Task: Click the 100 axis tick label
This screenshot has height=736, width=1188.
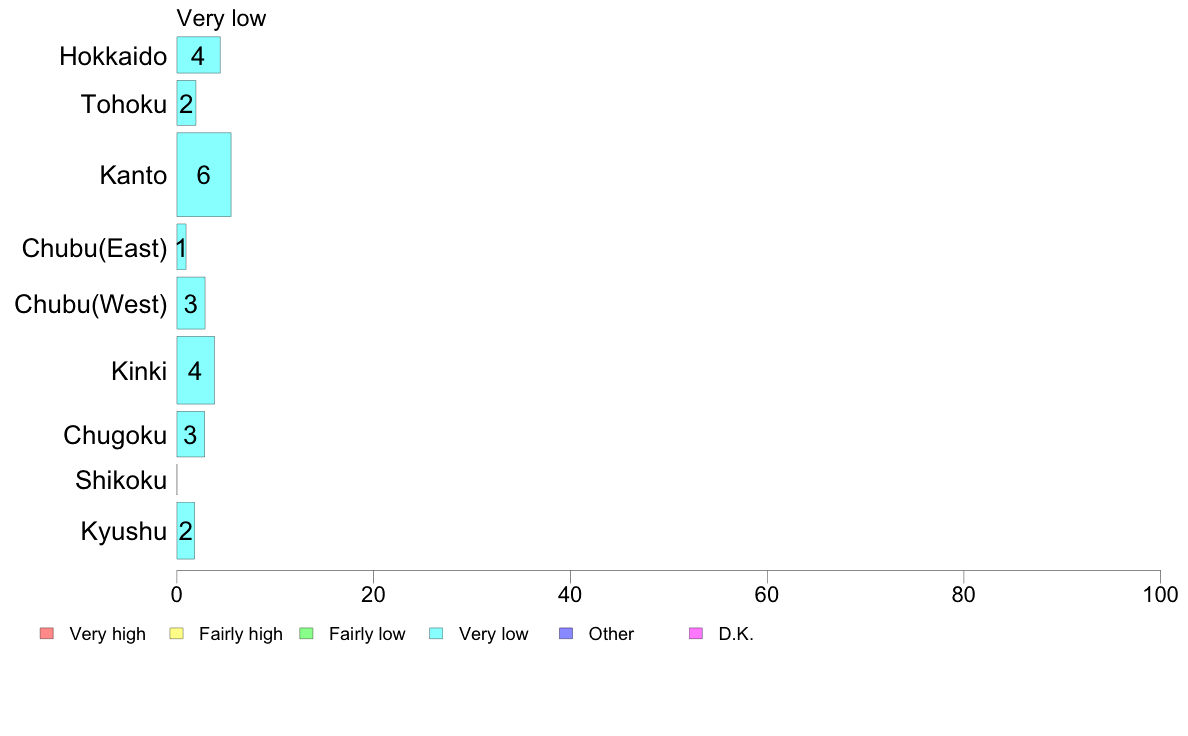Action: [x=1160, y=595]
